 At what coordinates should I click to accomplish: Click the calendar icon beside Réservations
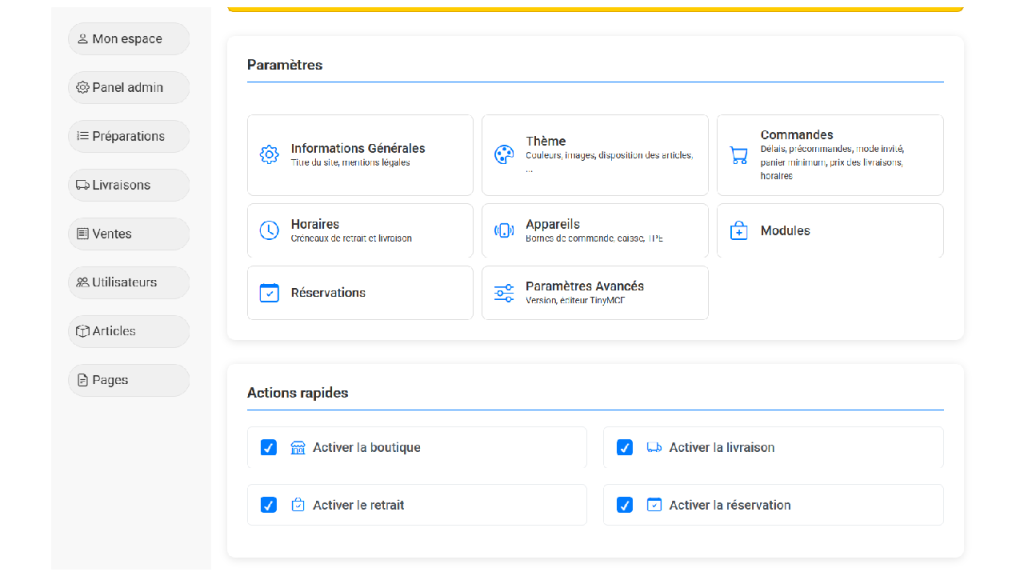click(269, 293)
